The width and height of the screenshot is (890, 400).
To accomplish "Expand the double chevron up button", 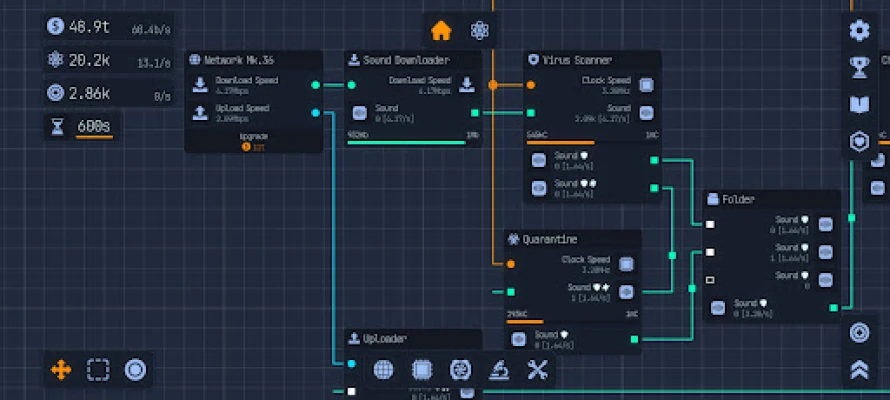I will coord(859,370).
